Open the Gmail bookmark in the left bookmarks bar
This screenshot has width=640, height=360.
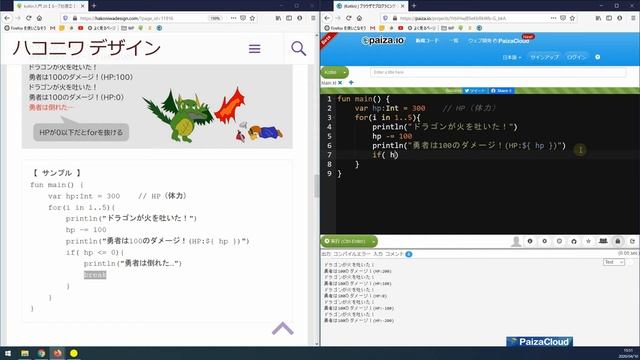pos(53,28)
